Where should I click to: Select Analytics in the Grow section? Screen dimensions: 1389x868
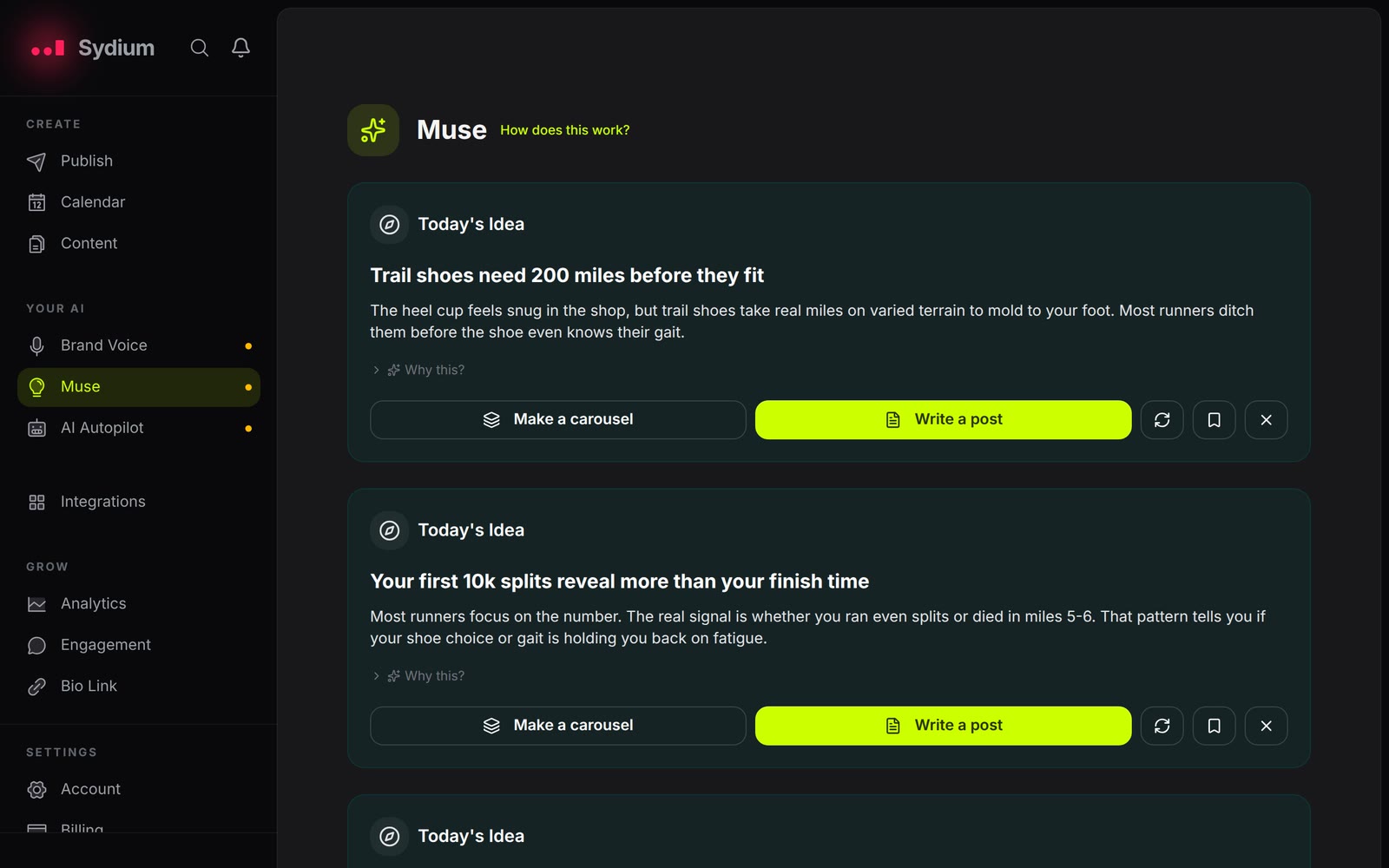(139, 603)
